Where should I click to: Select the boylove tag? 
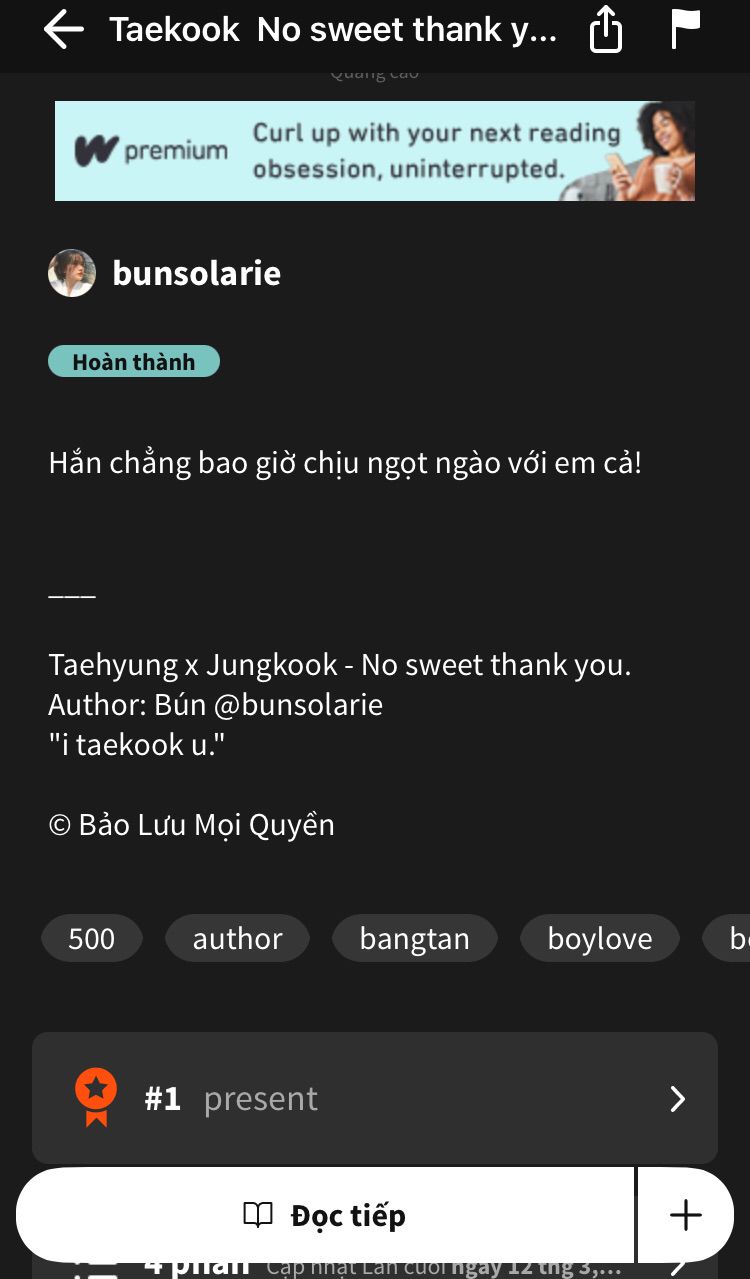coord(600,938)
